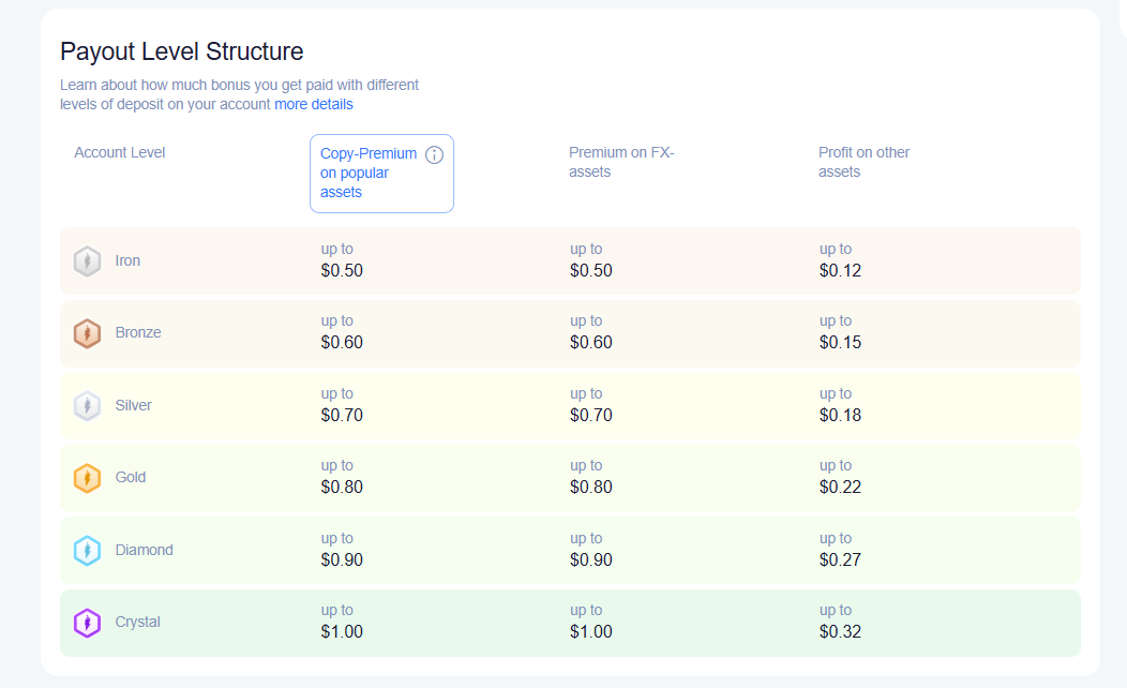Click the Diamond level badge icon

pos(87,551)
